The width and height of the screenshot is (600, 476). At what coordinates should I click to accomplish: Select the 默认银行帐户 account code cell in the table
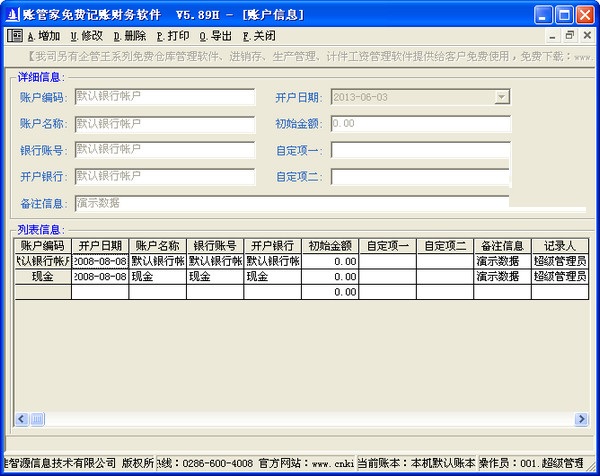click(x=42, y=261)
